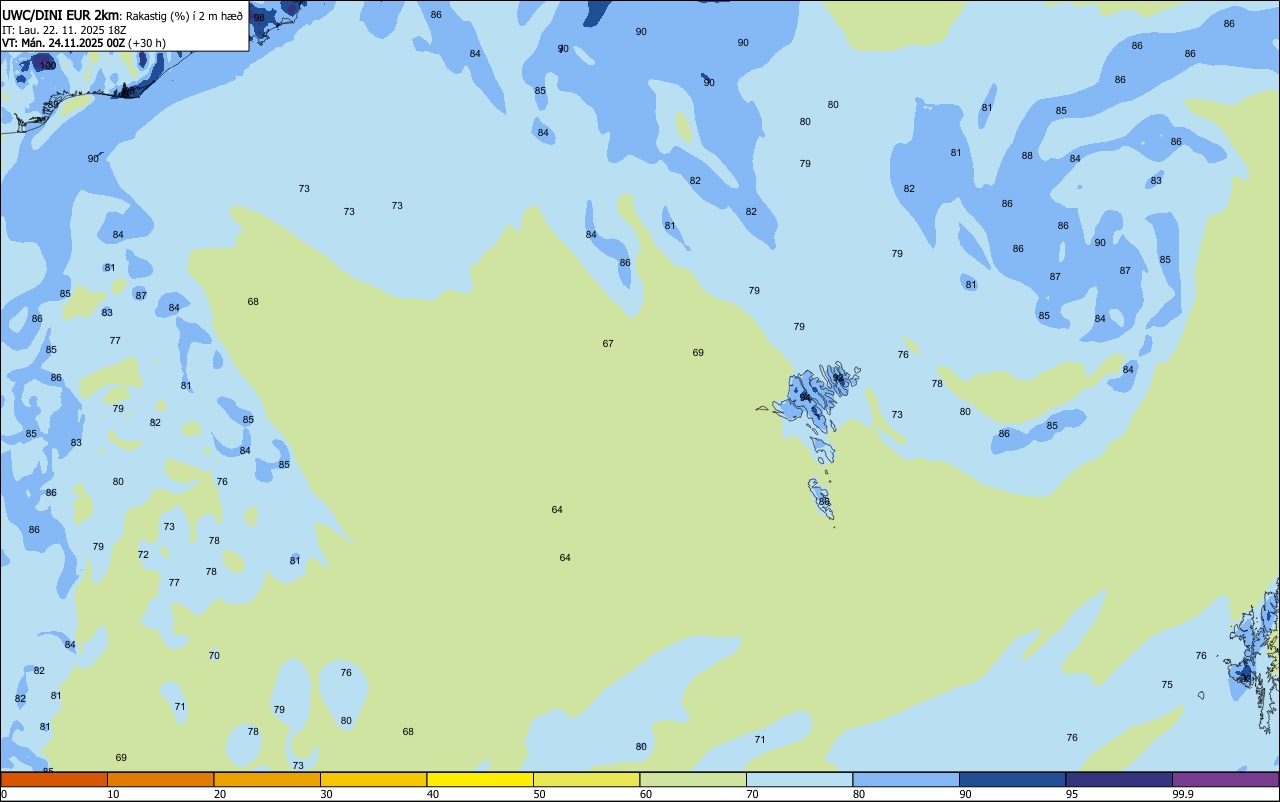The height and width of the screenshot is (802, 1280).
Task: Pick the 90–95 dark blue legend swatch
Action: click(x=1012, y=779)
